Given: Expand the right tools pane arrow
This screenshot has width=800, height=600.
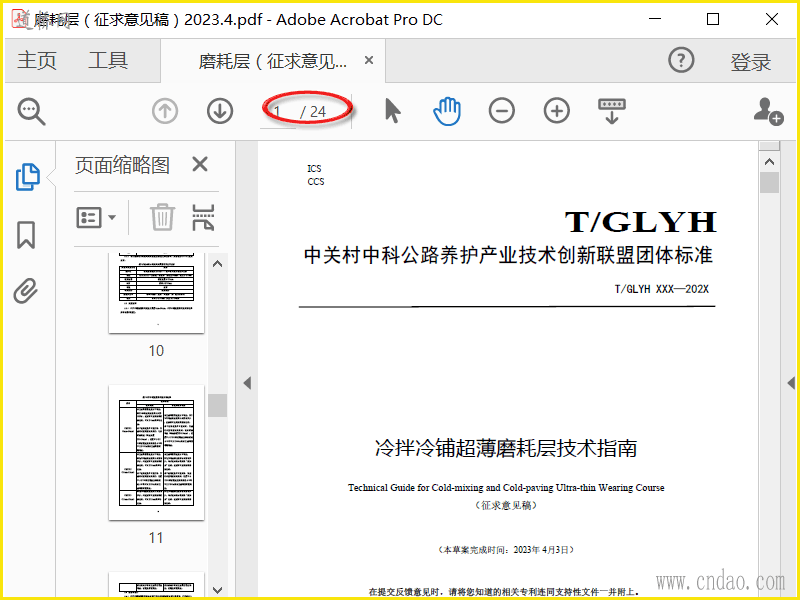Looking at the screenshot, I should click(791, 383).
